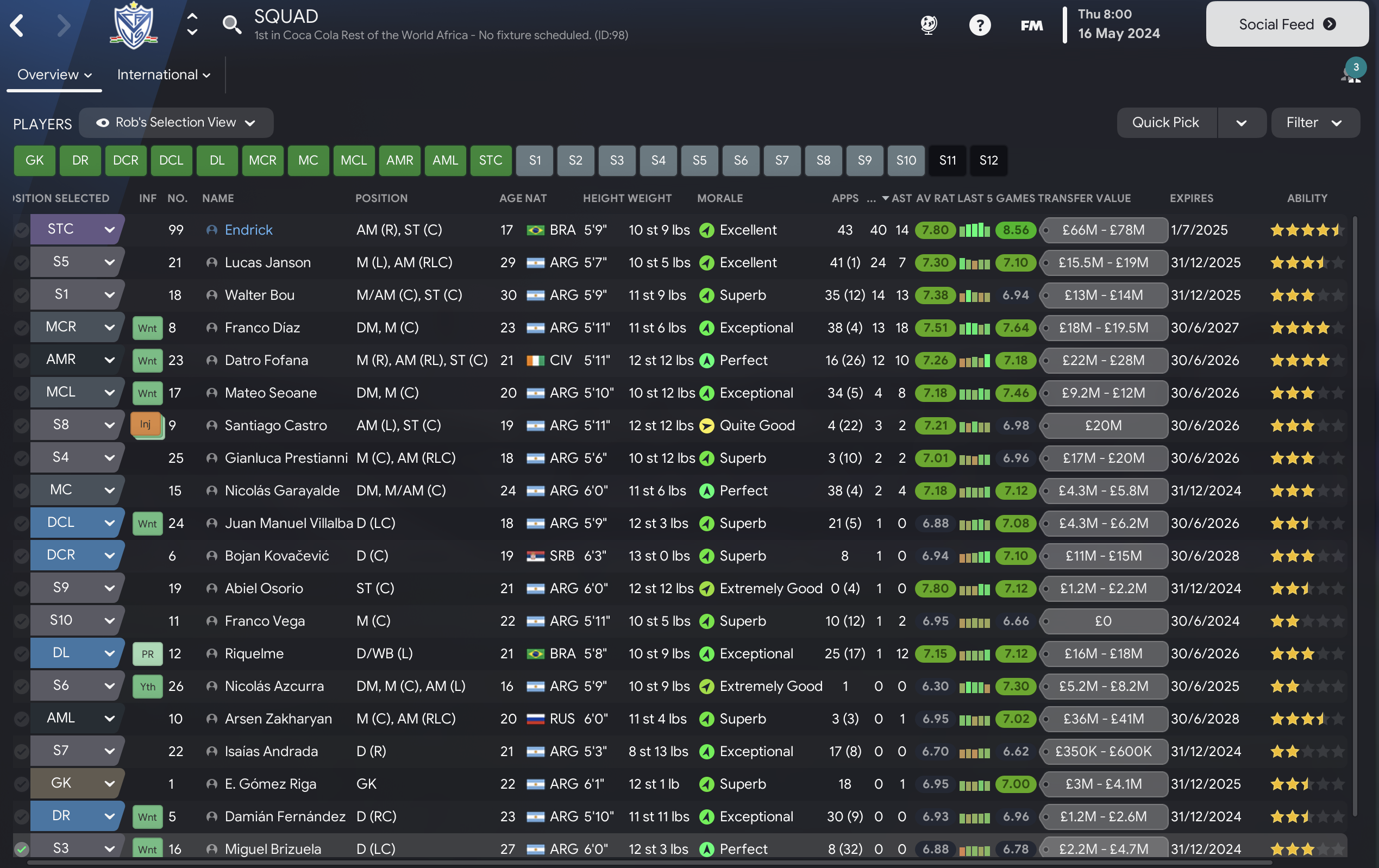Viewport: 1379px width, 868px height.
Task: Select the AMR green position slot
Action: click(x=399, y=160)
